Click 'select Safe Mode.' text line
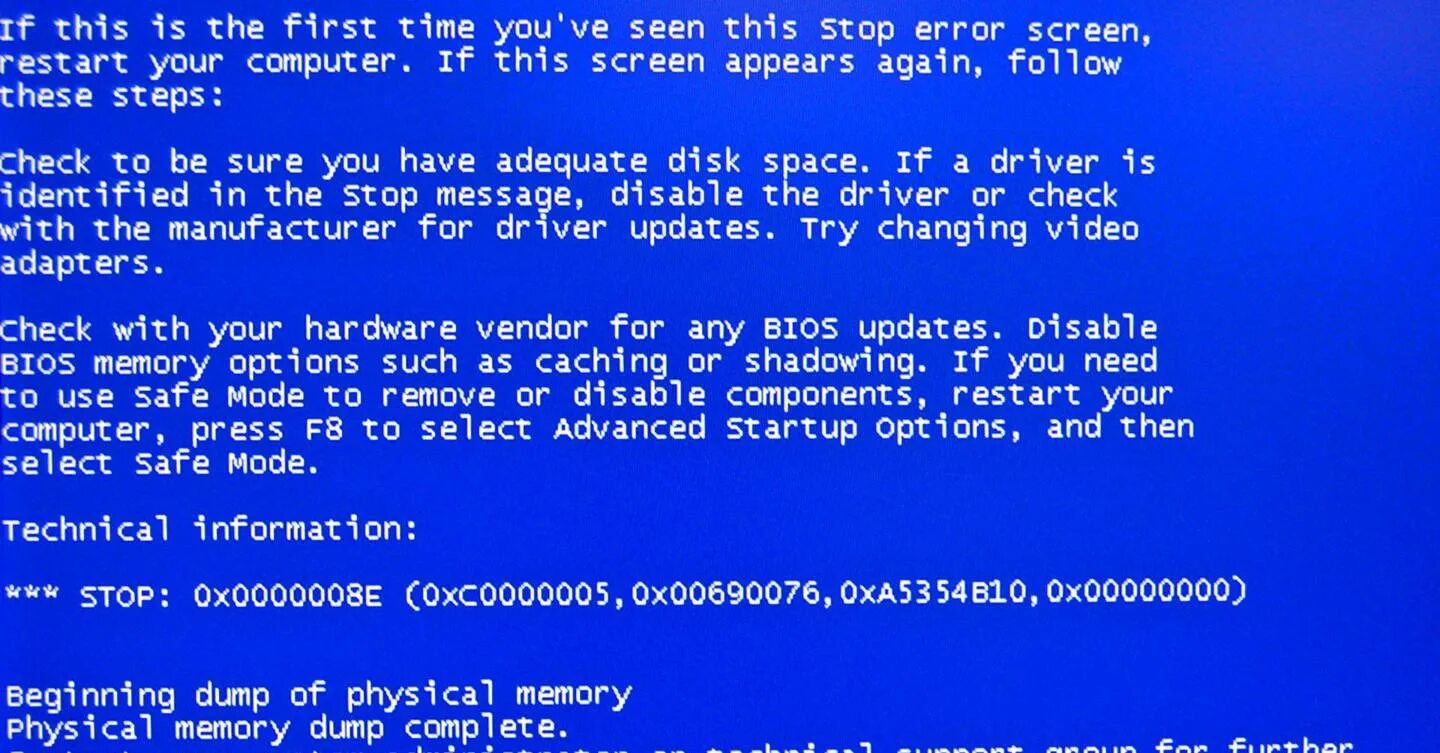Image resolution: width=1440 pixels, height=753 pixels. point(160,464)
